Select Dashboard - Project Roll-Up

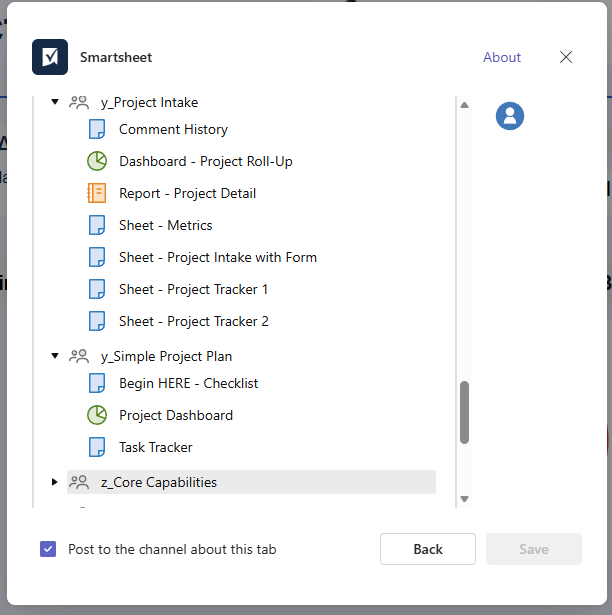(x=206, y=161)
